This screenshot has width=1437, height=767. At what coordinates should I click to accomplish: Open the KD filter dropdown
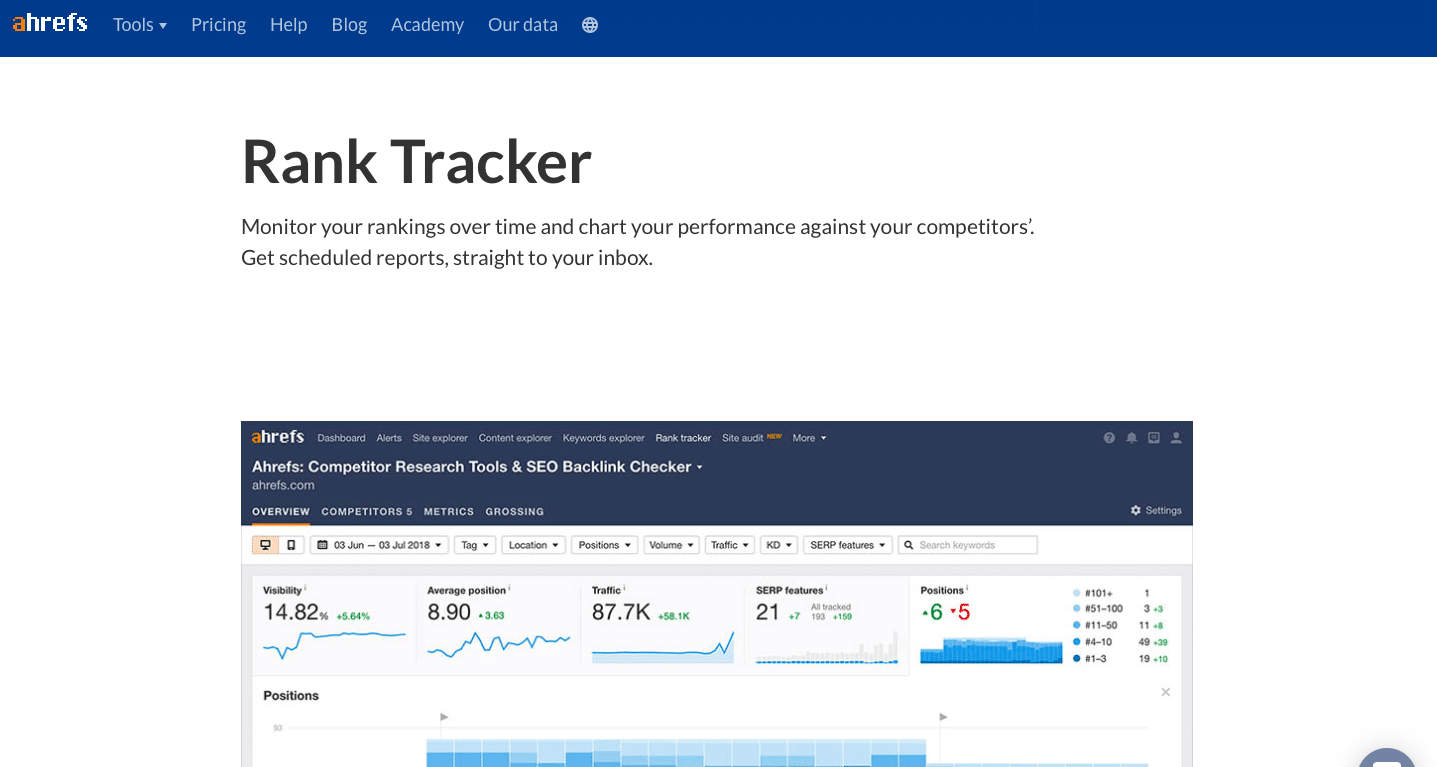pos(779,545)
